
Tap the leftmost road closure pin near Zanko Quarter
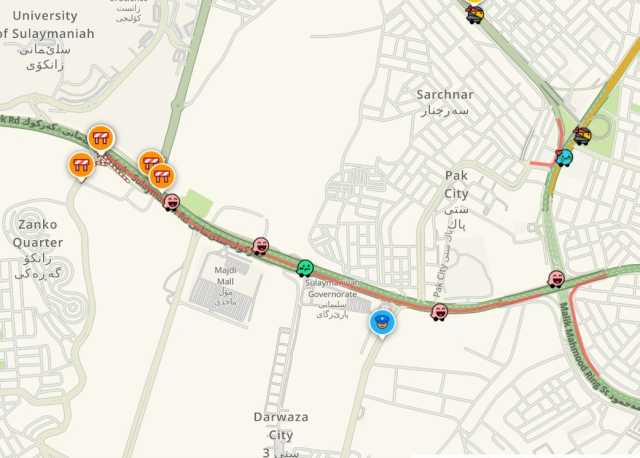coord(81,166)
